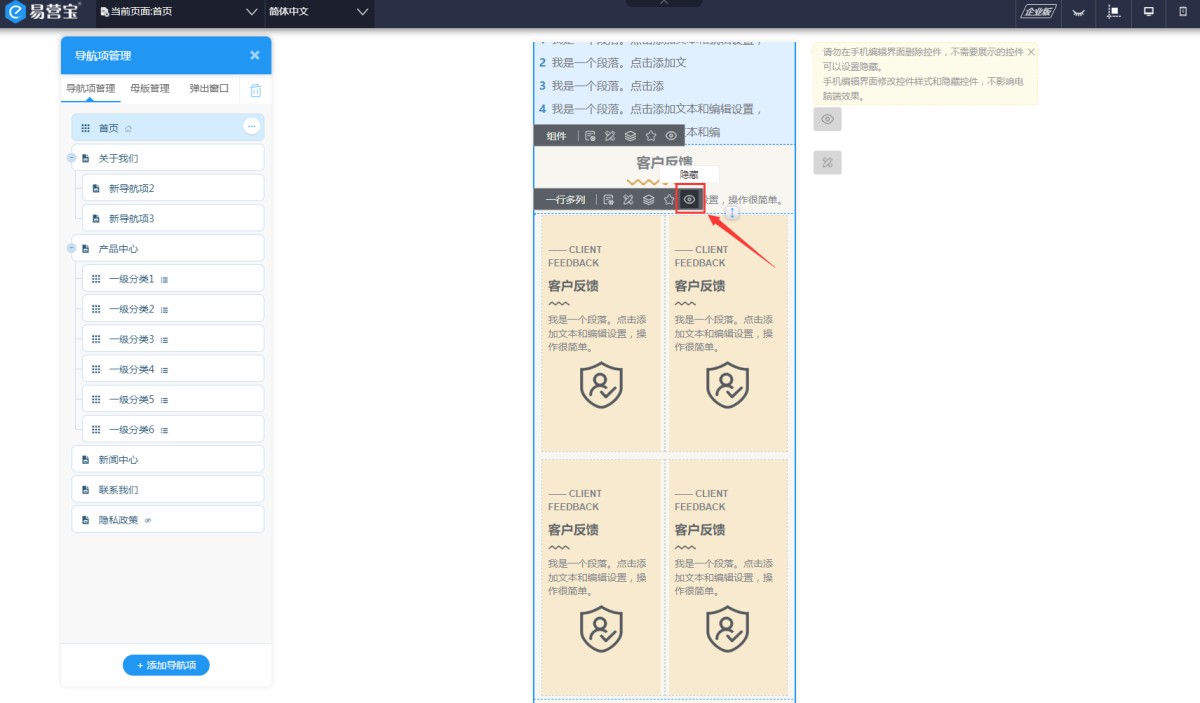Click paragraph line starting with number 3
1200x703 pixels.
[x=601, y=86]
